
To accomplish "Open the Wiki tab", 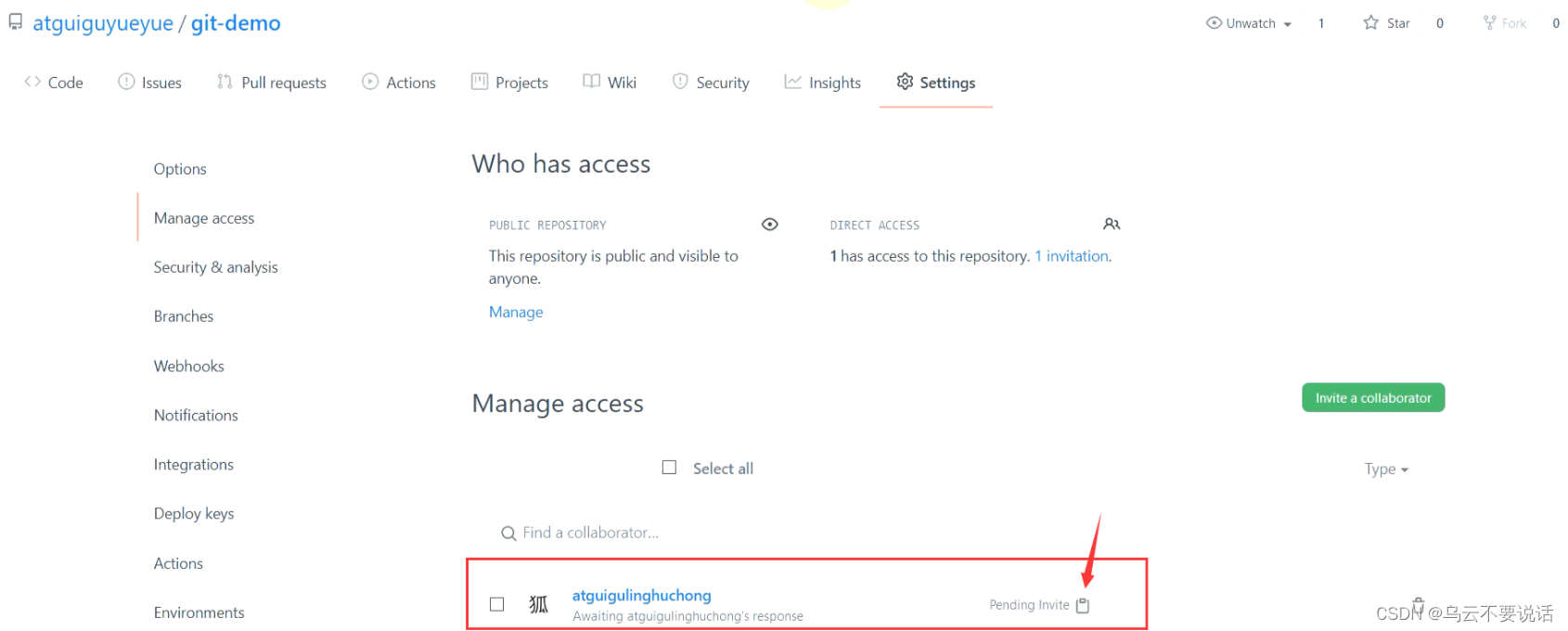I will (610, 83).
